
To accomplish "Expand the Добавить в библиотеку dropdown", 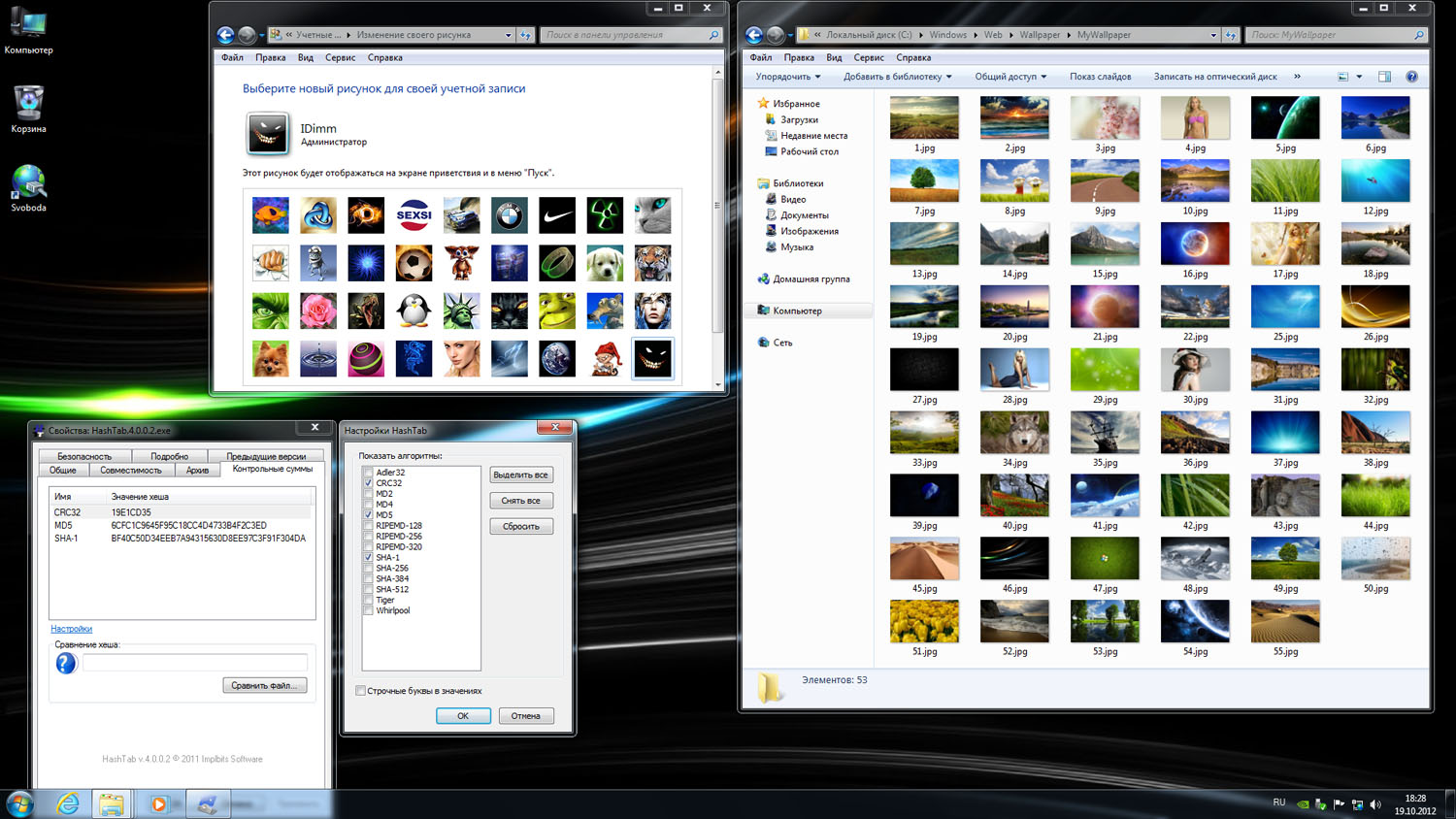I will pos(897,77).
